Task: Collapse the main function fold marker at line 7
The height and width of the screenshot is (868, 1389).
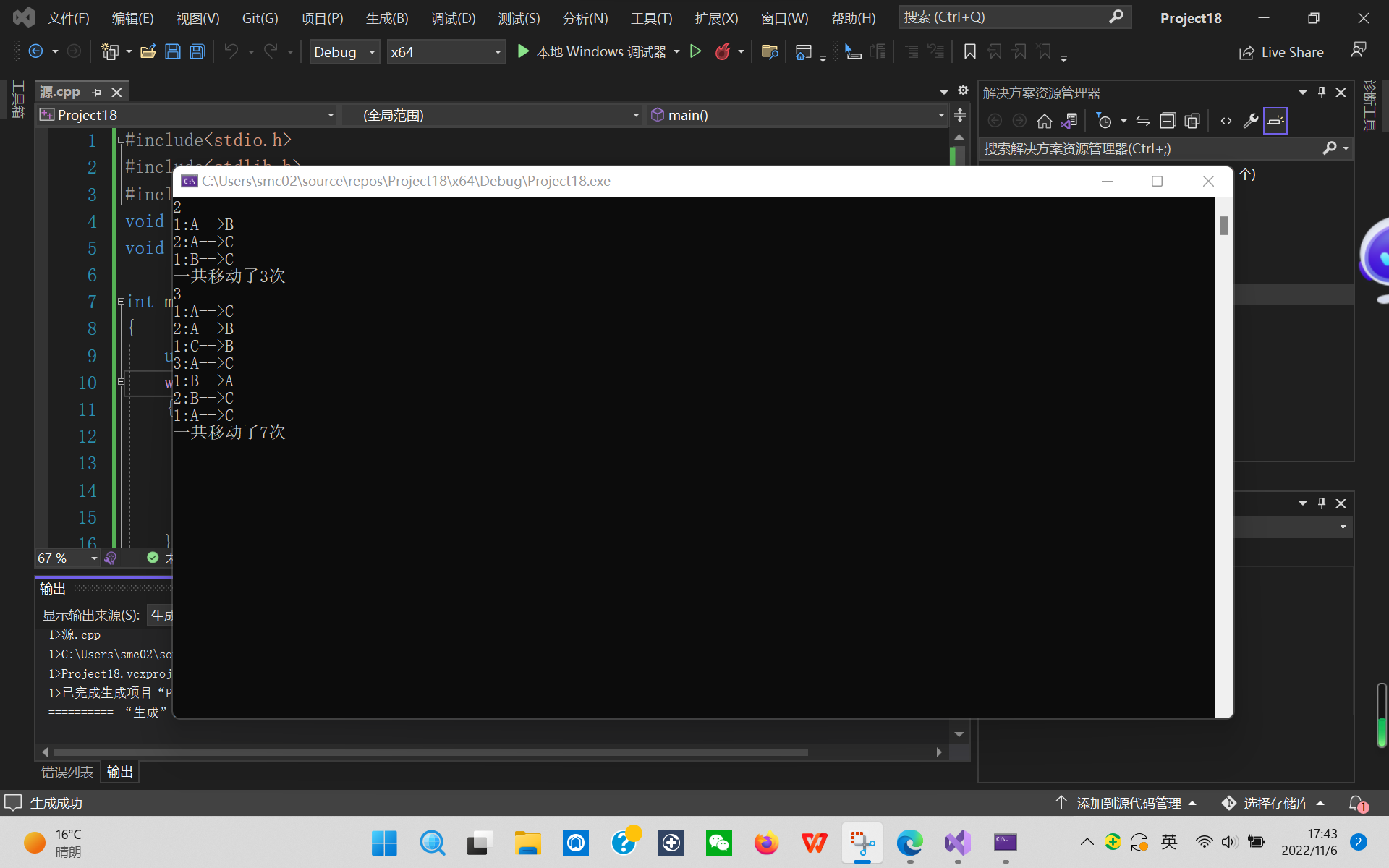Action: pyautogui.click(x=121, y=302)
